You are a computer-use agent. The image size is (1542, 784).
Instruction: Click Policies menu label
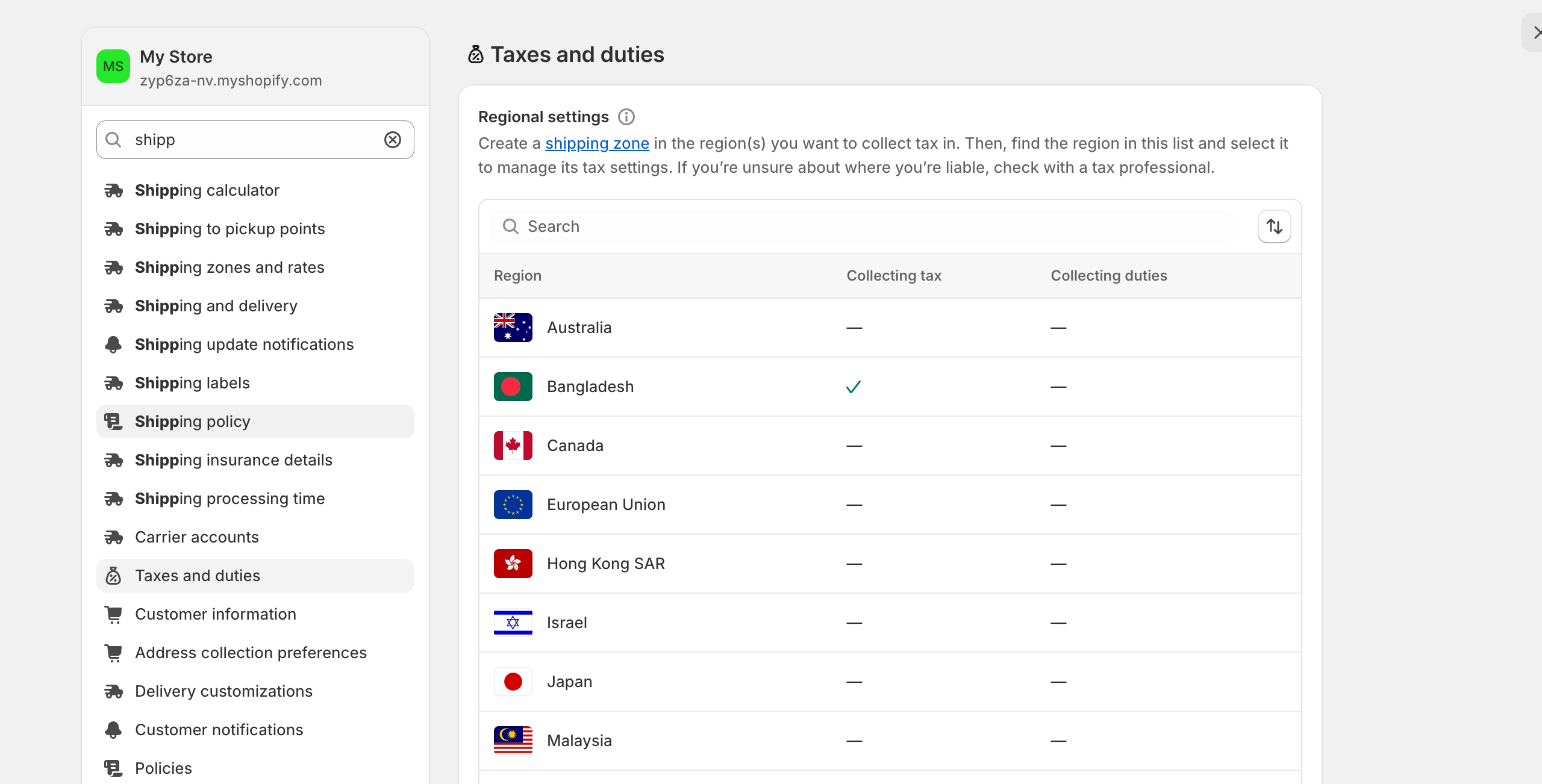coord(163,768)
